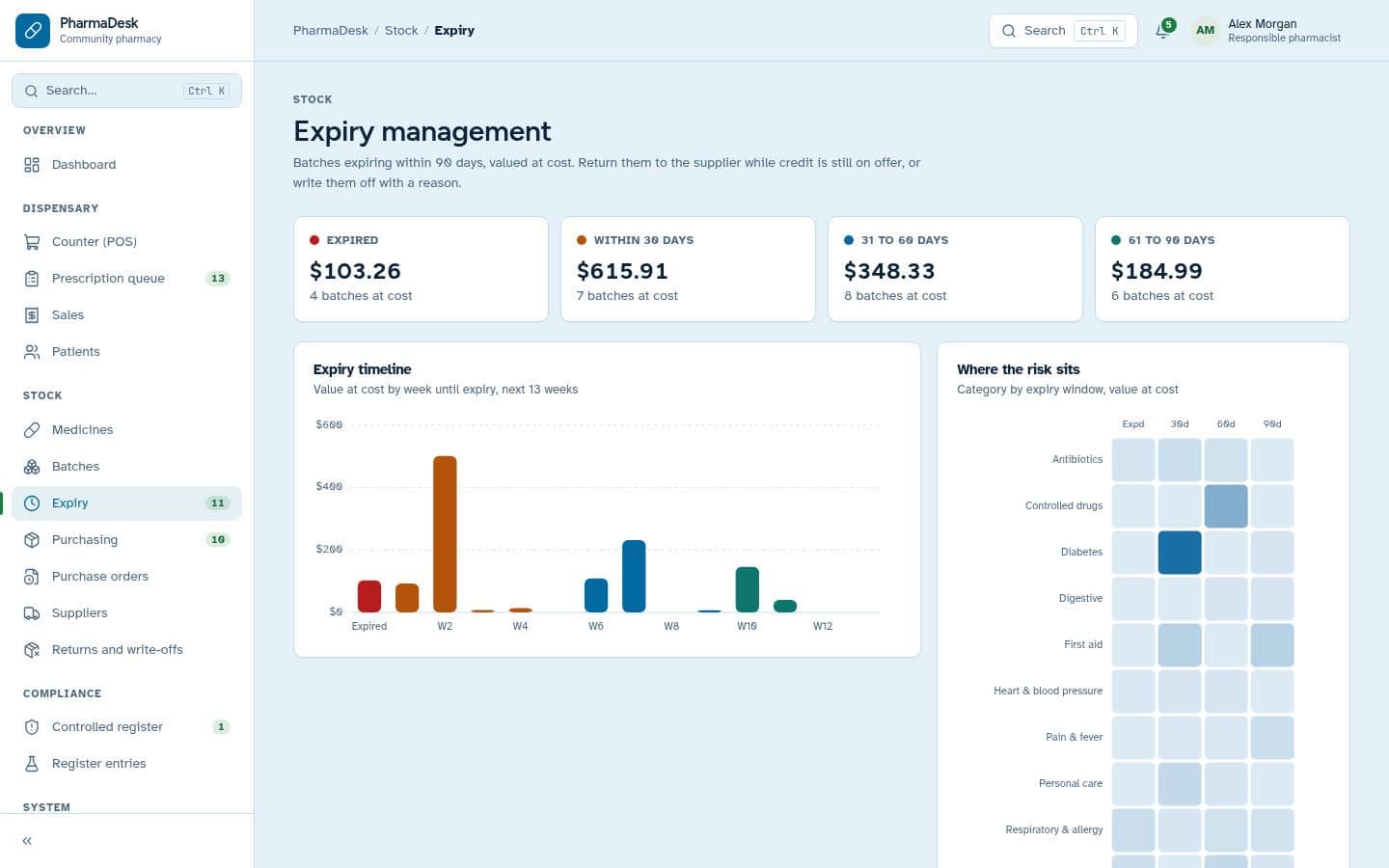Click the Patients people icon
1389x868 pixels.
point(32,352)
